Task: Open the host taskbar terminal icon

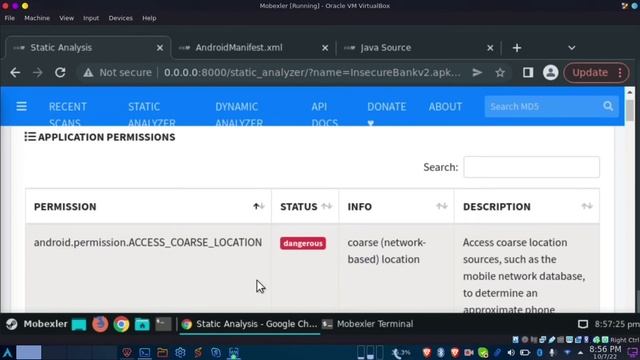Action: pyautogui.click(x=144, y=352)
